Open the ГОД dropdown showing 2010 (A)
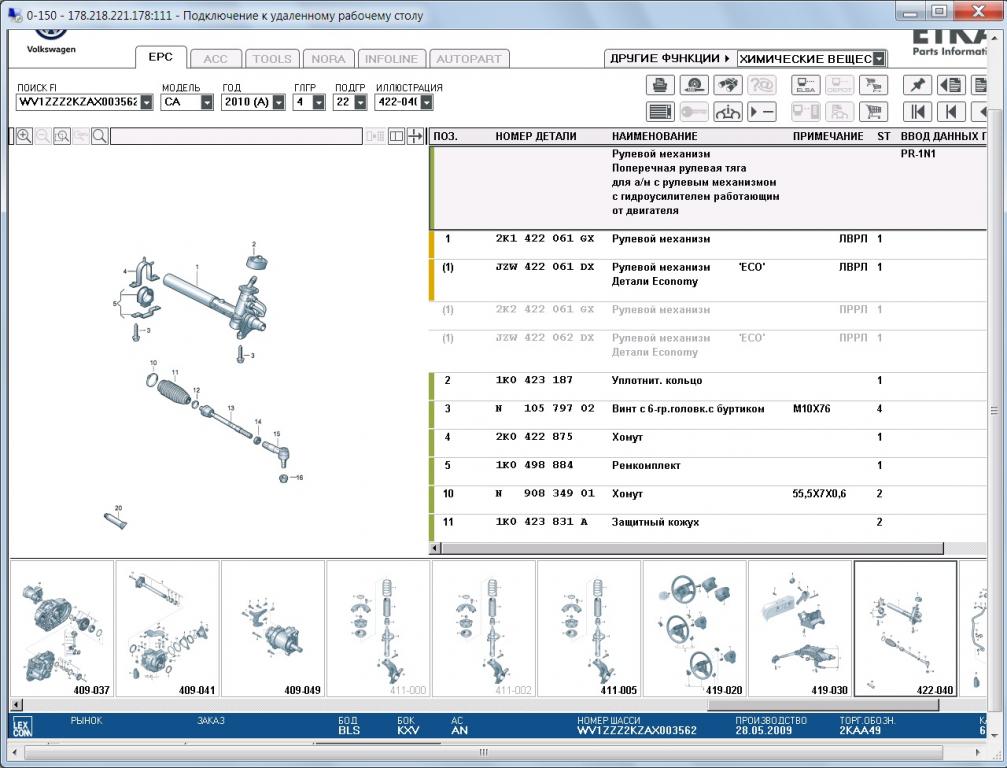Viewport: 1007px width, 768px height. coord(278,102)
